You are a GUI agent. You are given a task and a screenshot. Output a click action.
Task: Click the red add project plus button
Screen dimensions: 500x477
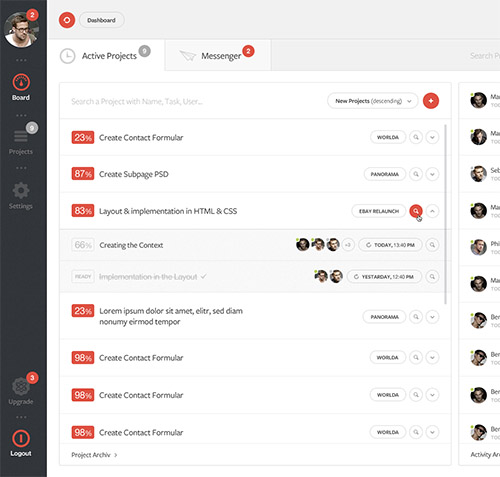(x=431, y=101)
